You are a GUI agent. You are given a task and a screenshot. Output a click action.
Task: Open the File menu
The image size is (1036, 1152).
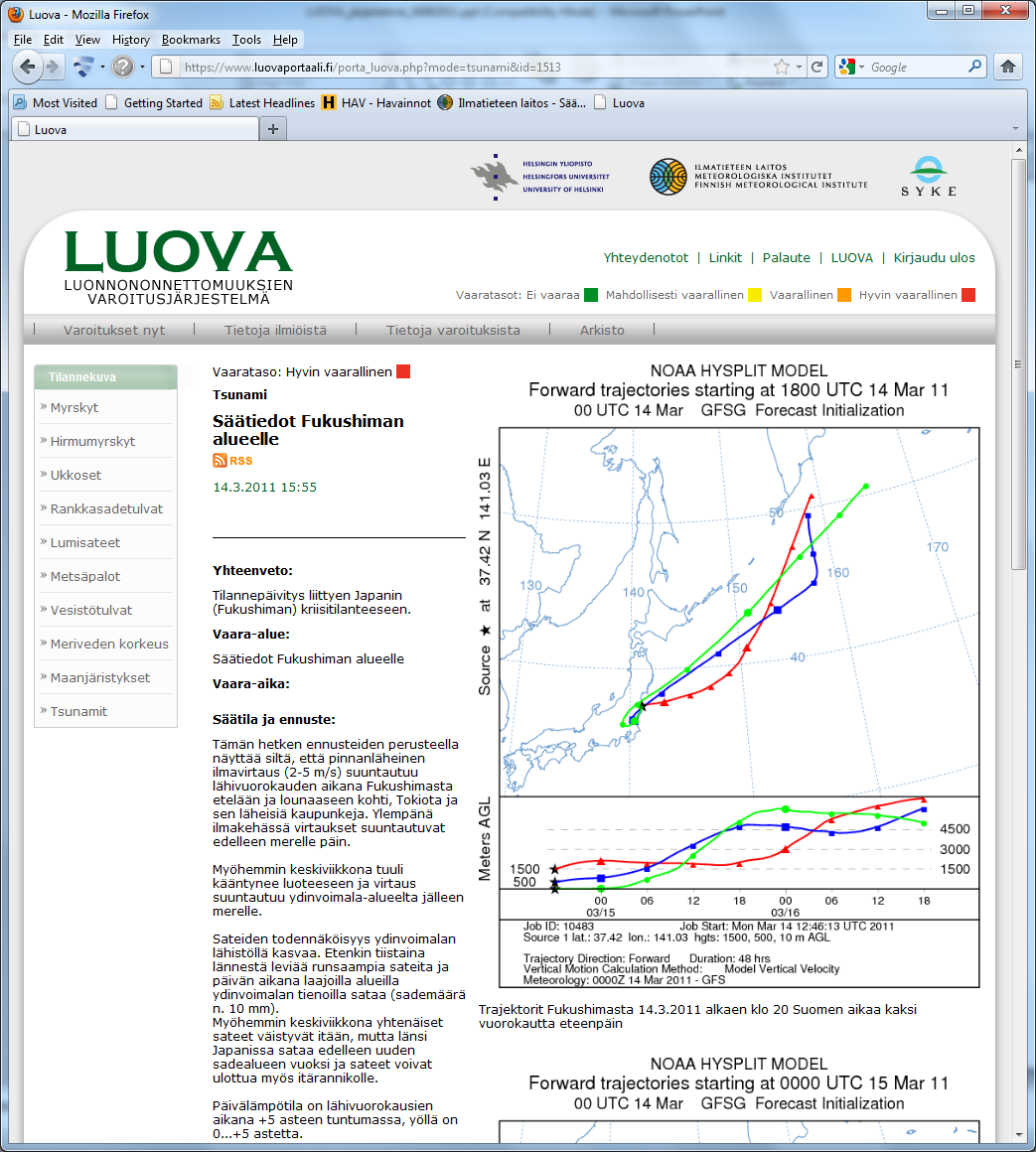[x=23, y=40]
